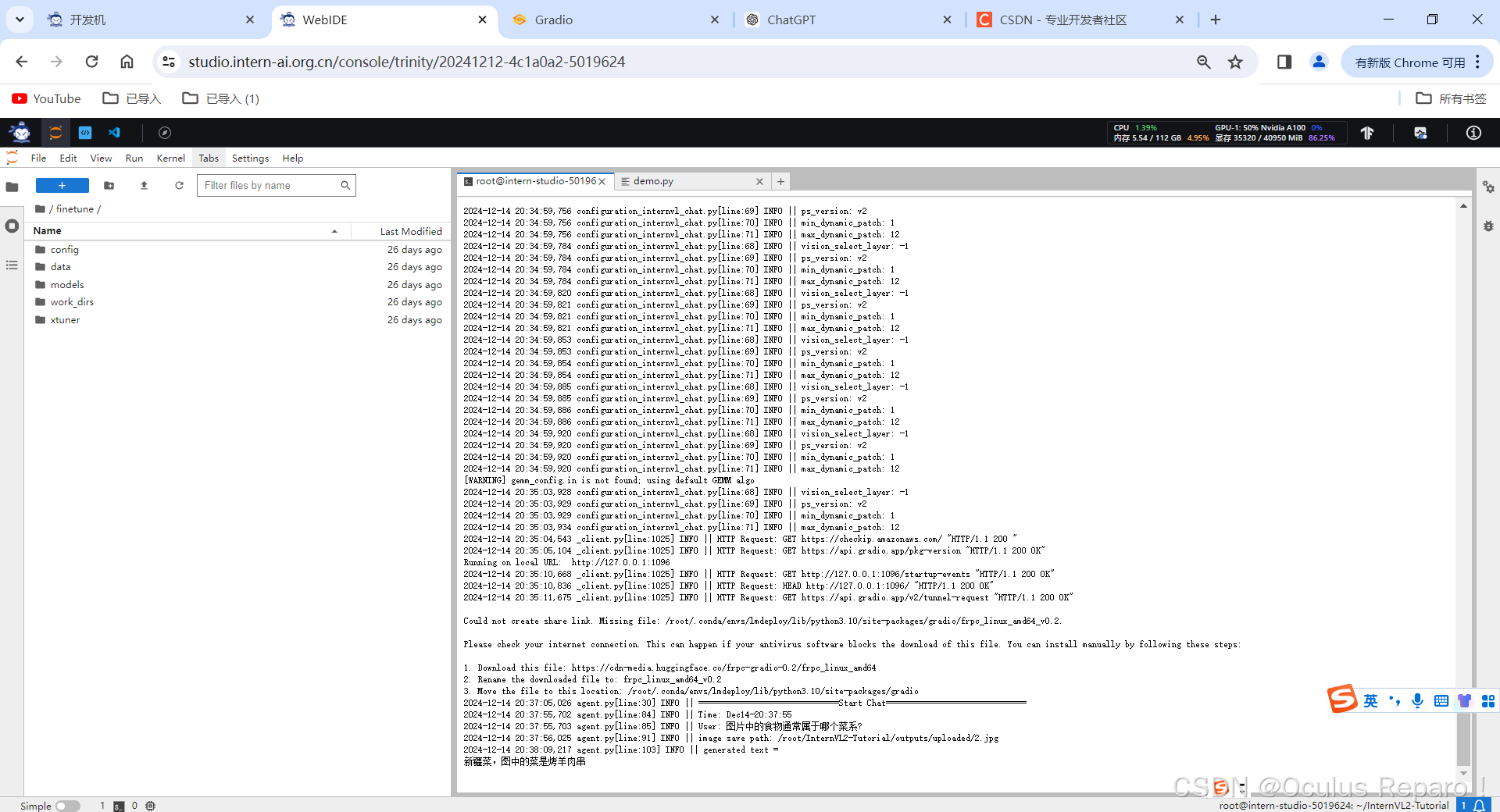Click the upload files icon in file browser

pos(144,185)
